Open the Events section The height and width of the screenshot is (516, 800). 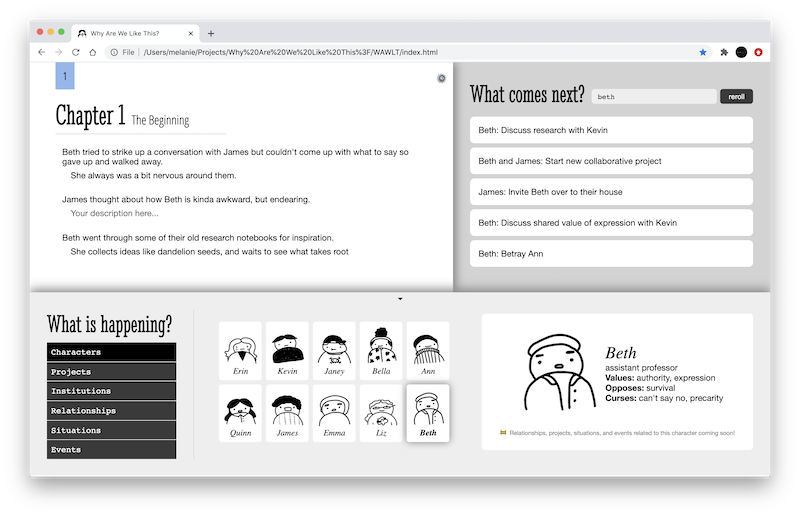[111, 450]
